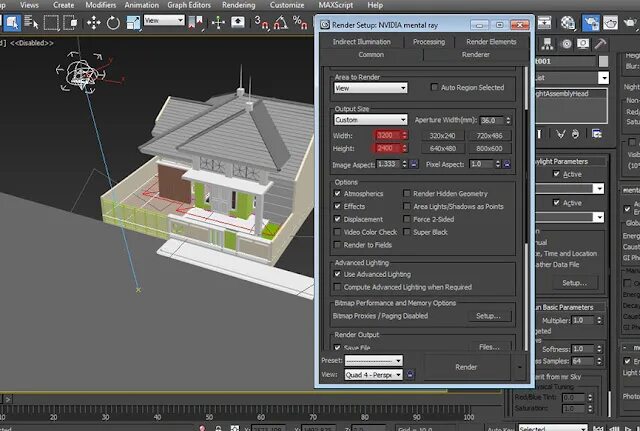Open the render Preset dropdown

pos(373,360)
